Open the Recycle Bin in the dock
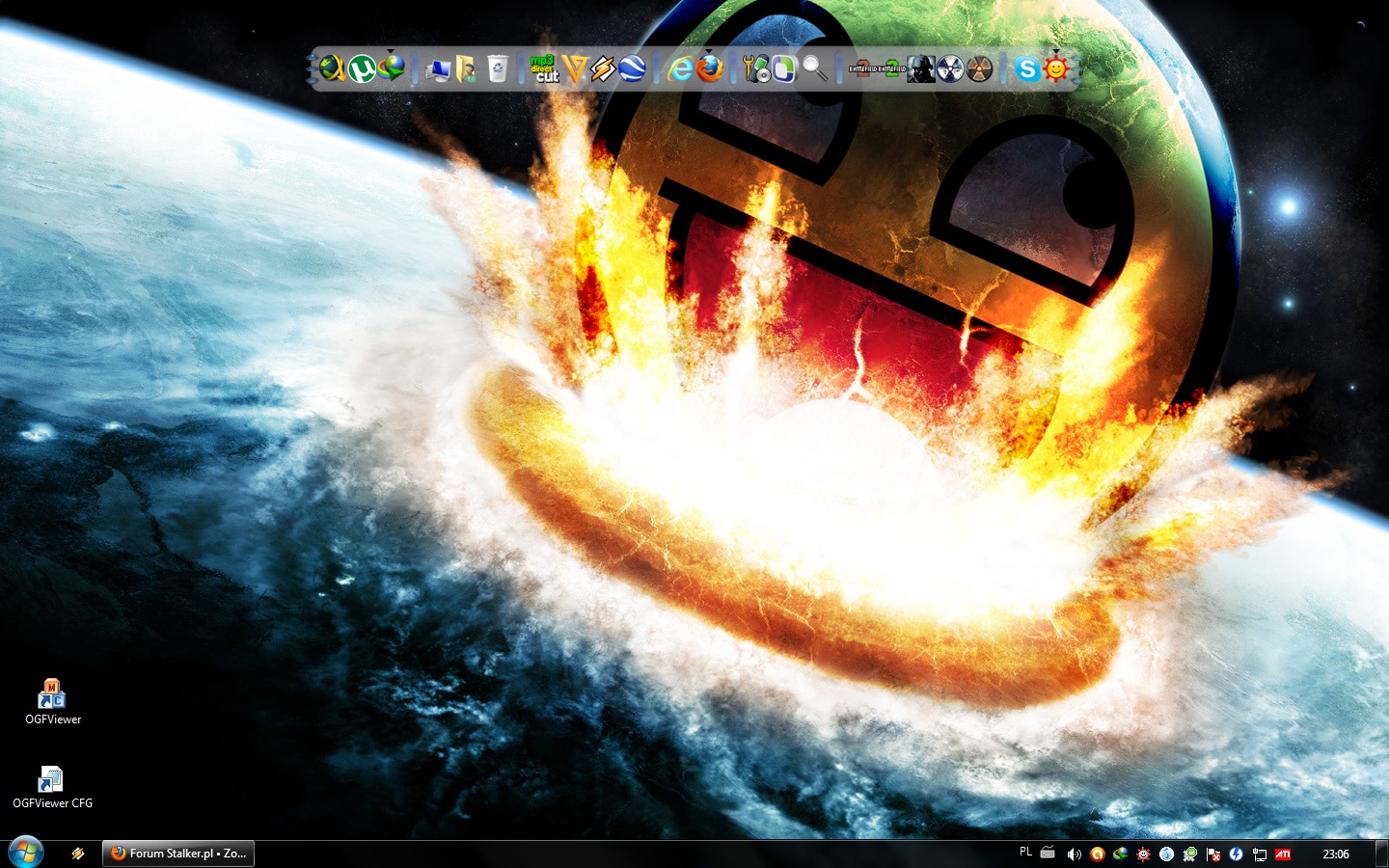1389x868 pixels. point(497,68)
